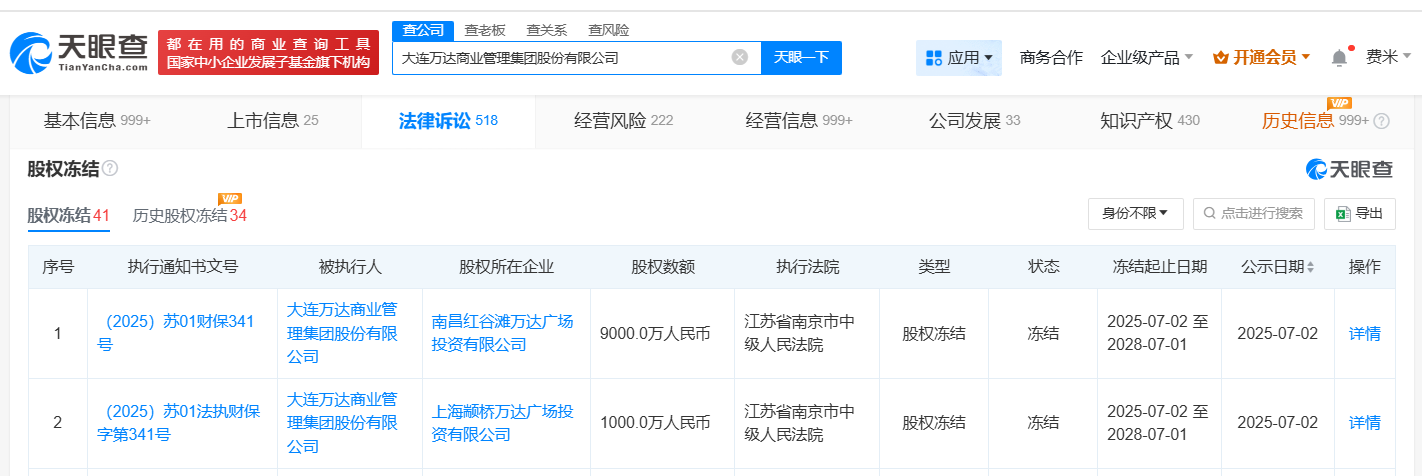
Task: Switch to the 查老板 search tab
Action: [x=485, y=30]
